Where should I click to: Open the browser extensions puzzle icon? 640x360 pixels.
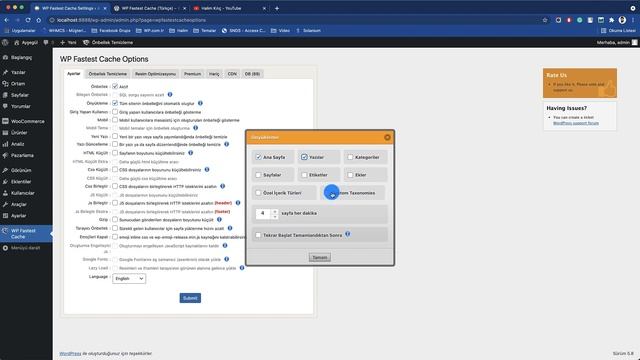pos(611,20)
